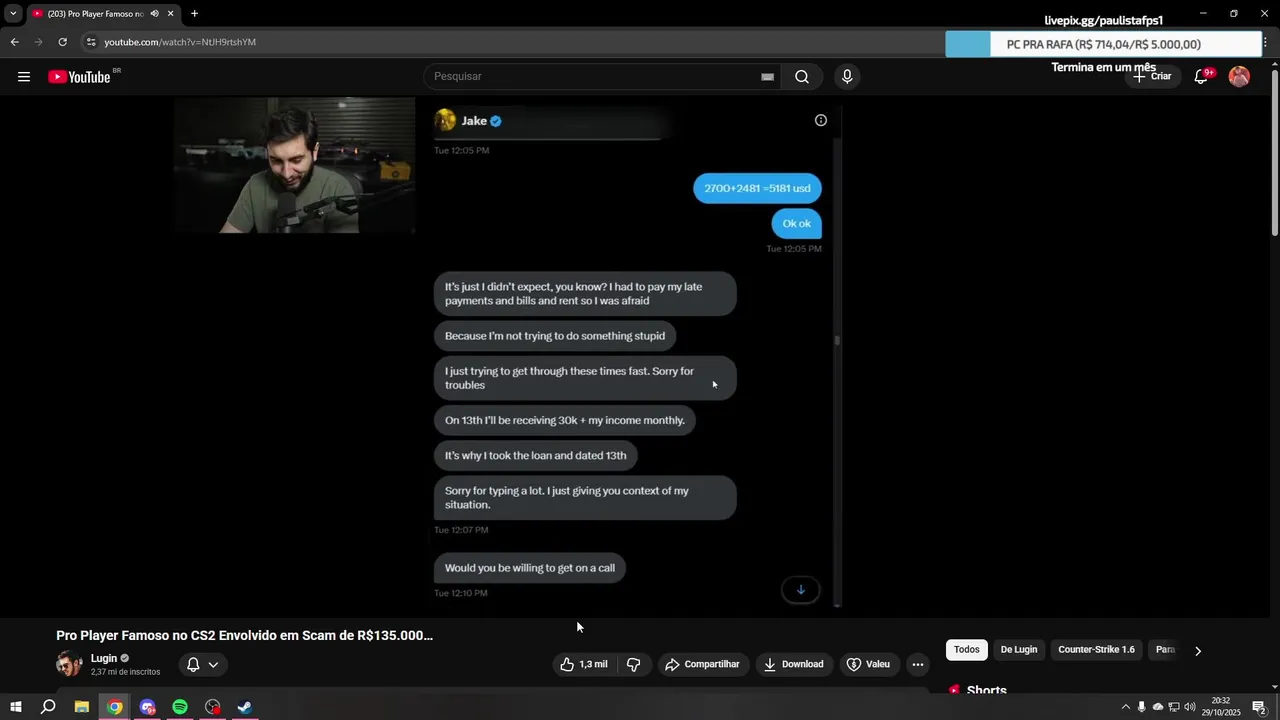Open the site info icon in the address bar
This screenshot has height=720, width=1280.
[x=91, y=42]
